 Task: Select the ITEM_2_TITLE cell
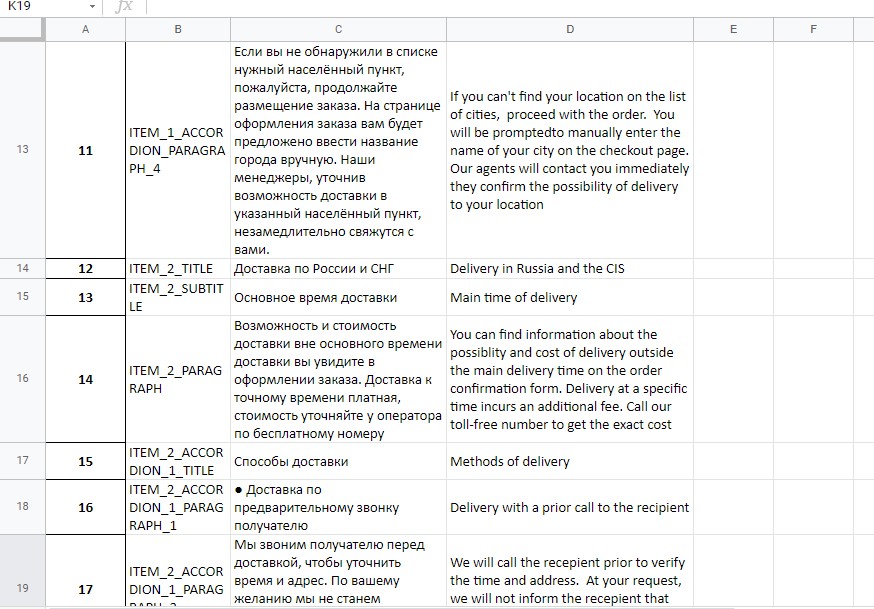[178, 269]
